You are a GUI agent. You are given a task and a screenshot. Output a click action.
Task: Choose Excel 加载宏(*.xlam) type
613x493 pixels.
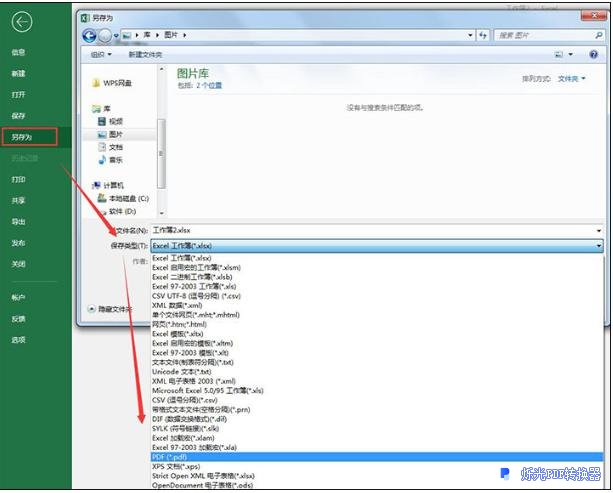coord(377,438)
